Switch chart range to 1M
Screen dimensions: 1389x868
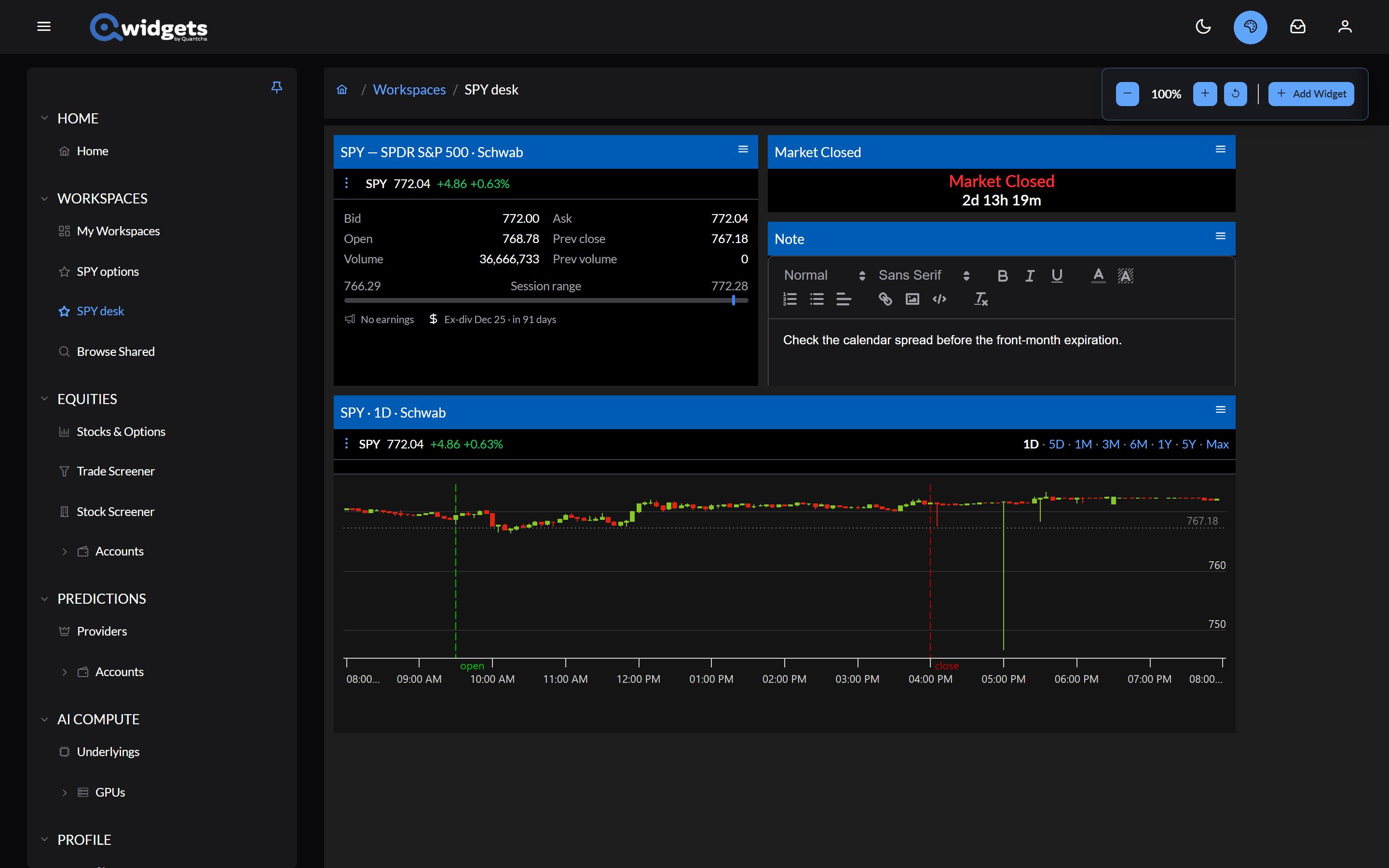1083,444
